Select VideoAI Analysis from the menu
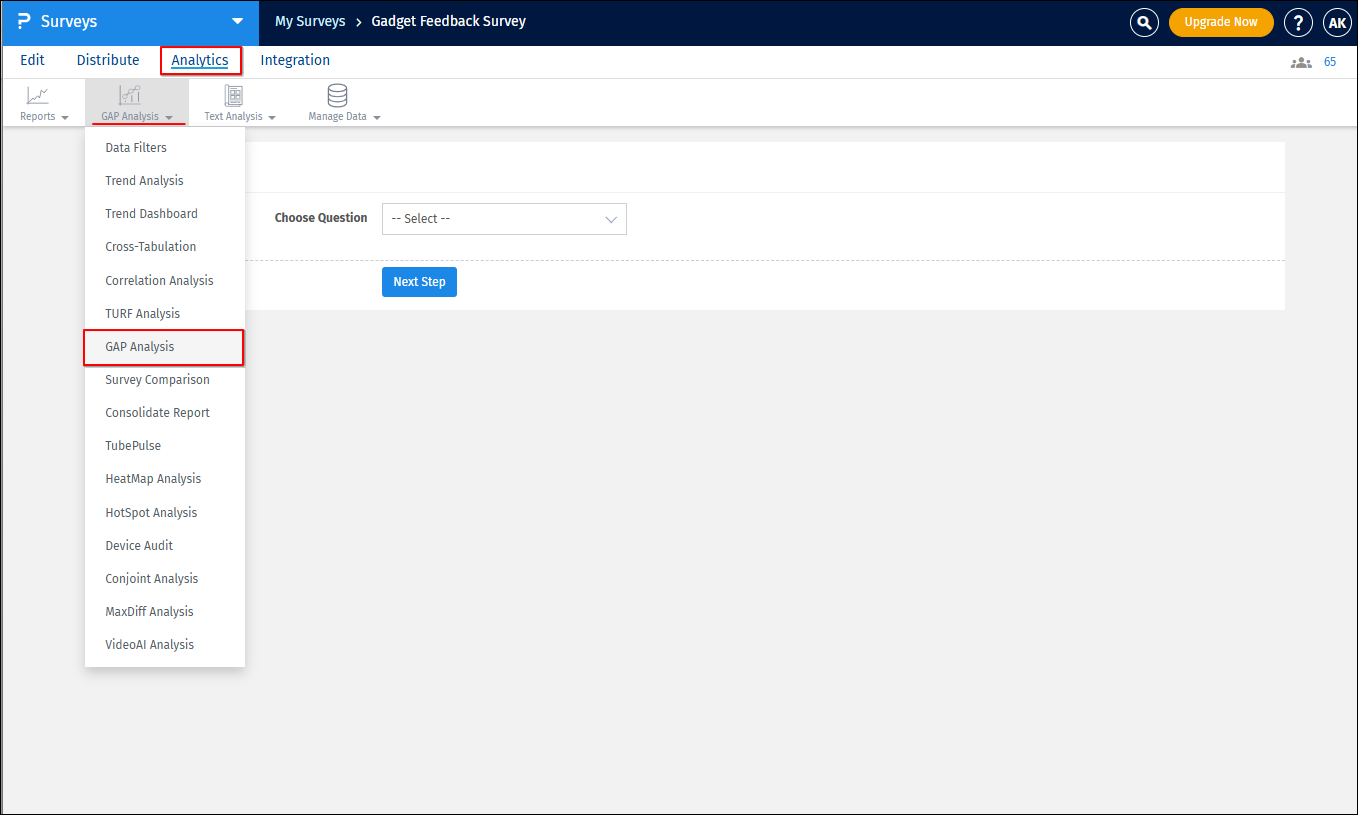1358x815 pixels. point(165,645)
